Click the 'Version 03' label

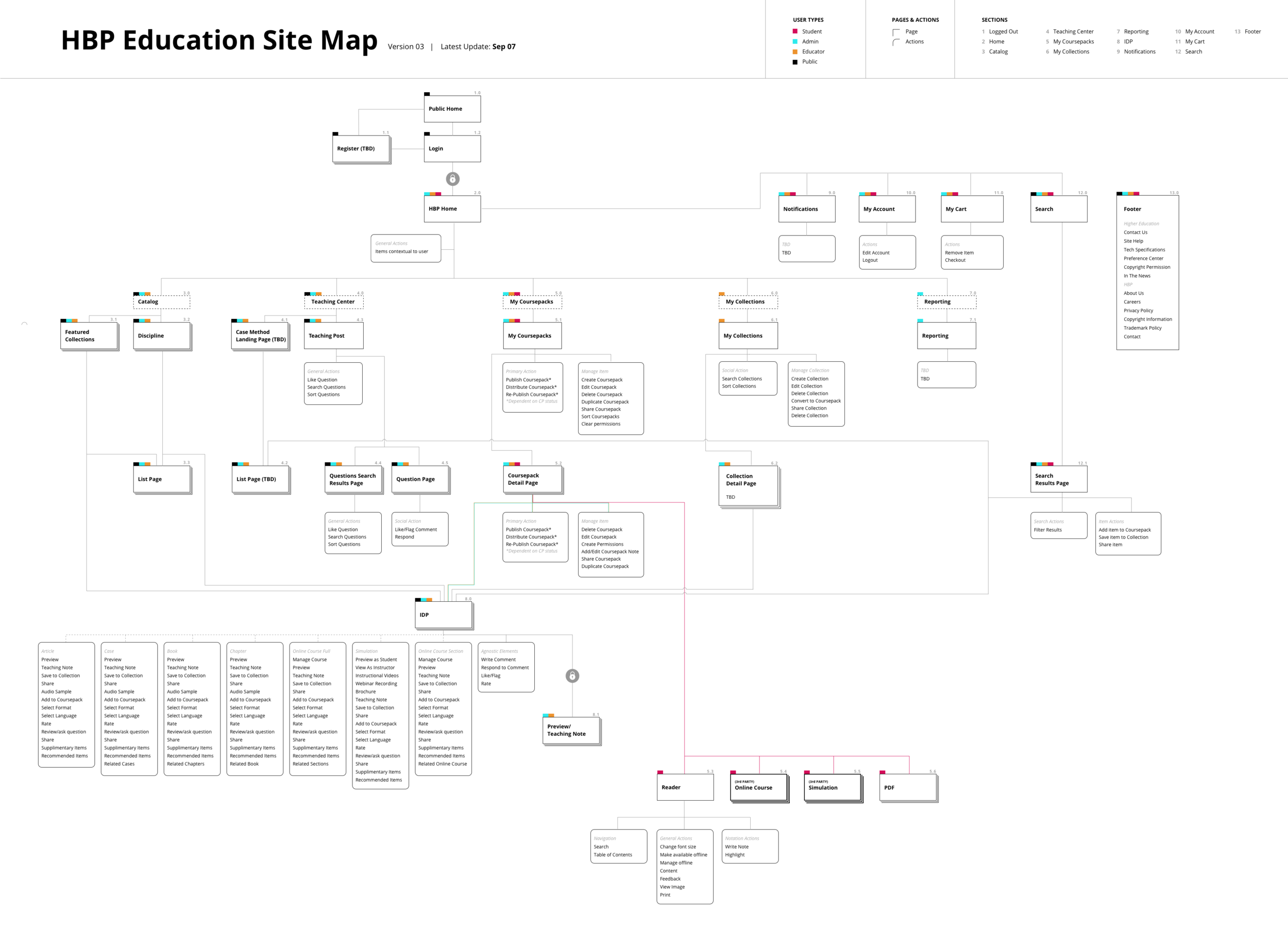tap(406, 46)
